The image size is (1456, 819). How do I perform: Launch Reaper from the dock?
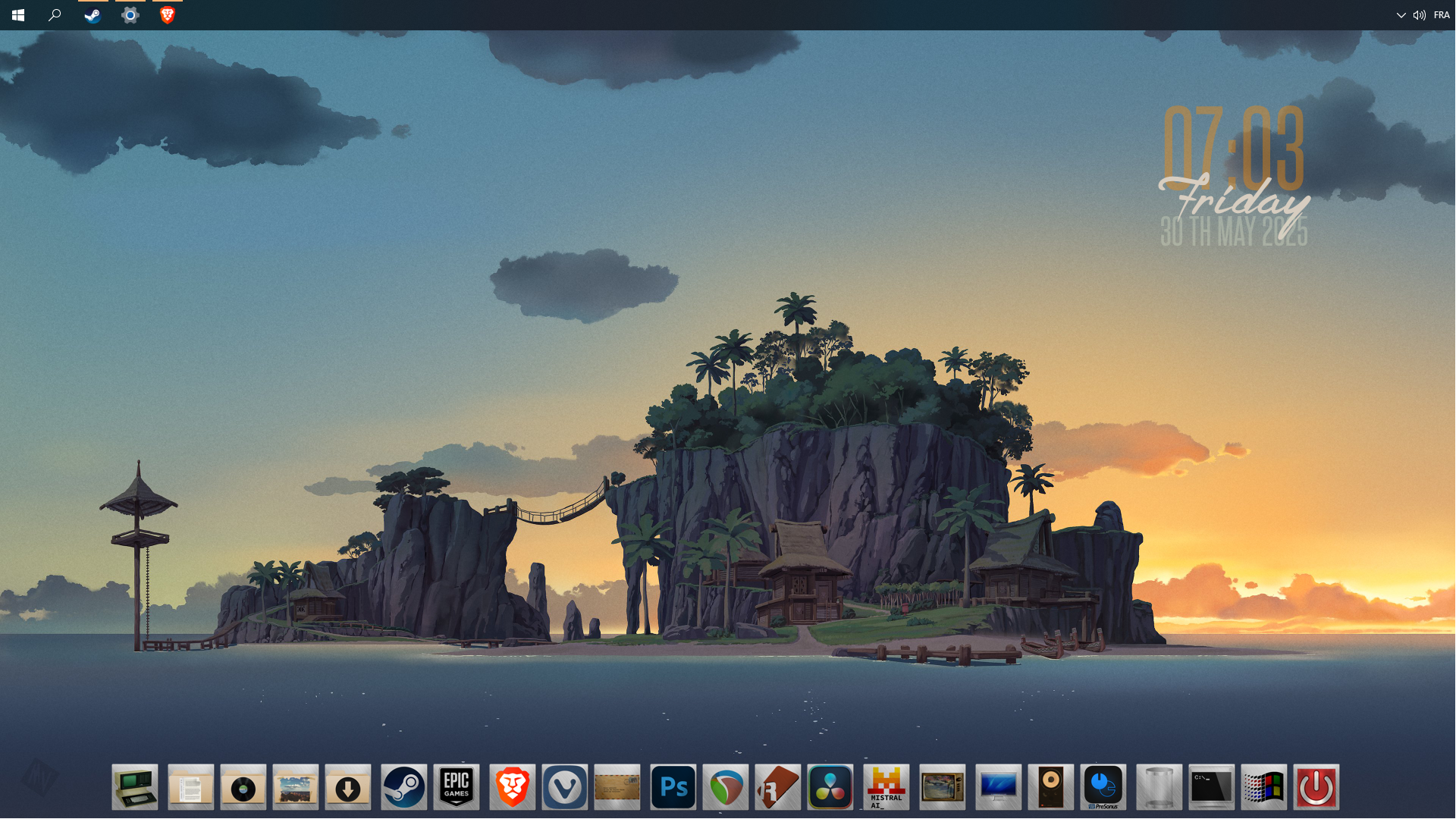pos(726,787)
